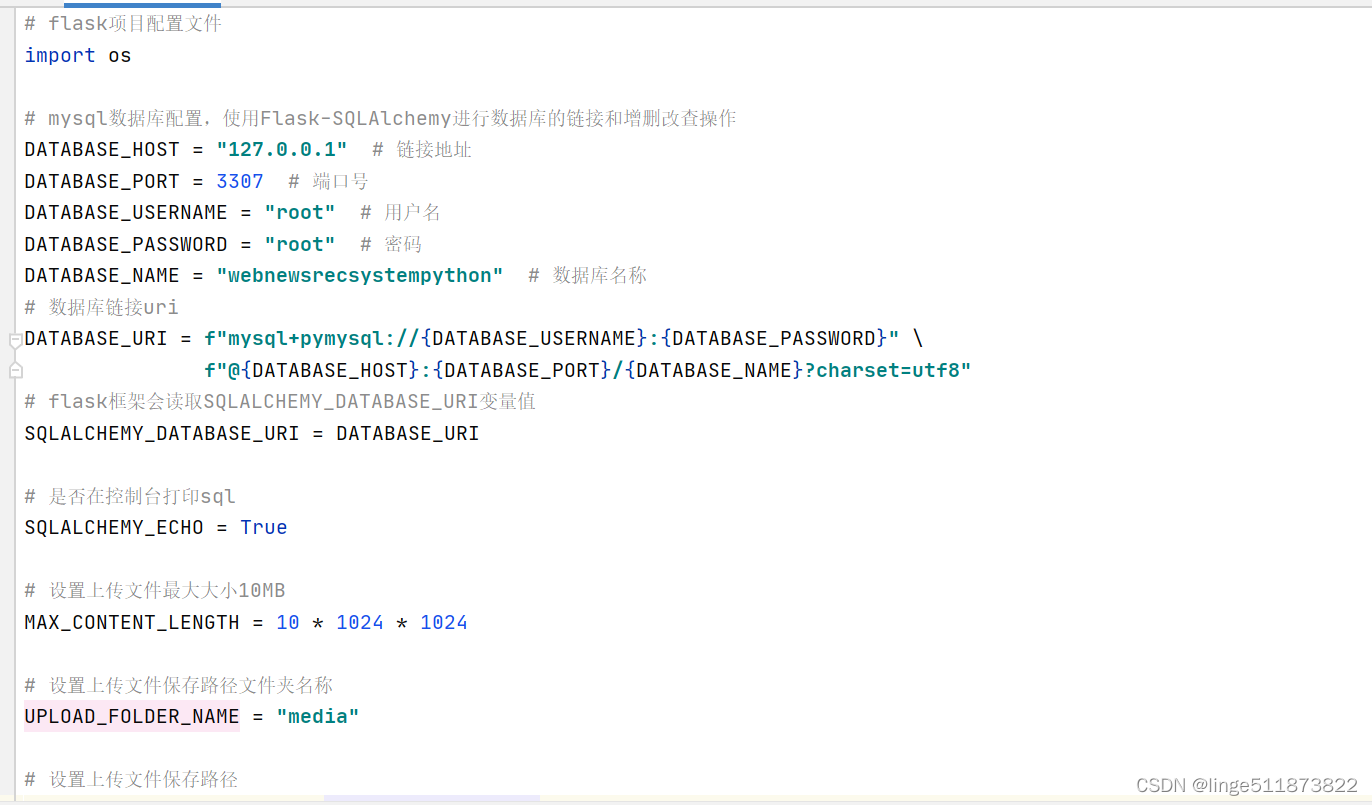Viewport: 1372px width, 805px height.
Task: Click the DATABASE_PASSWORD variable definition
Action: click(x=126, y=244)
